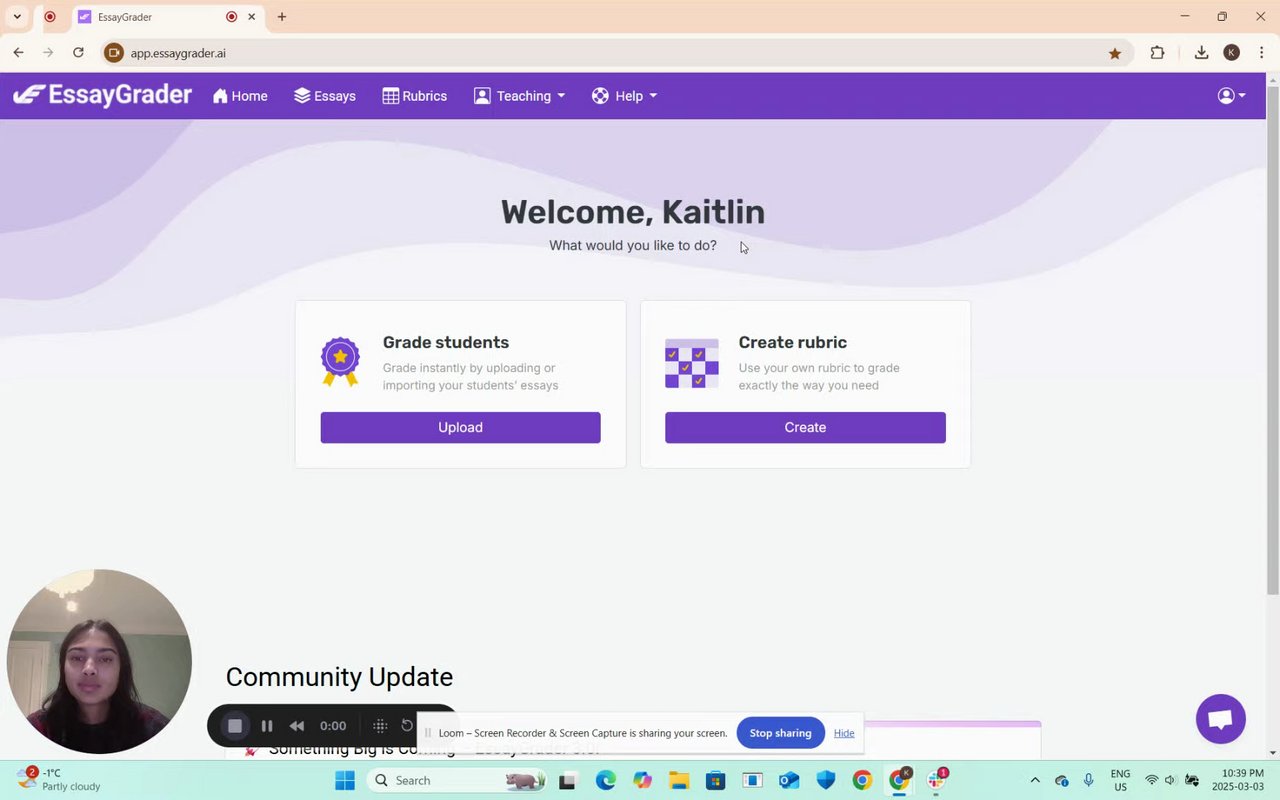1280x800 pixels.
Task: Open a new browser tab
Action: 282,17
